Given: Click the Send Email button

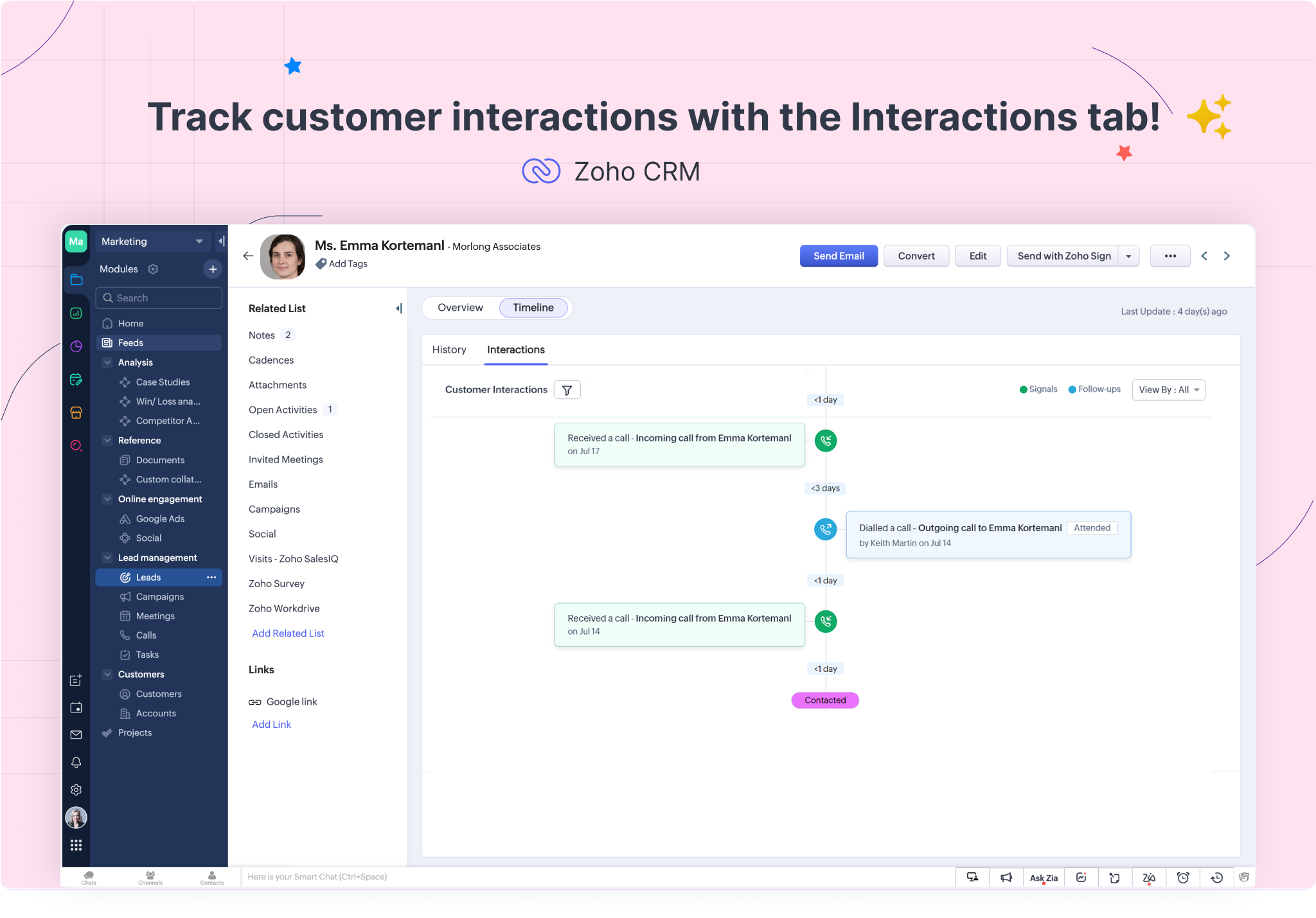Looking at the screenshot, I should coord(838,256).
